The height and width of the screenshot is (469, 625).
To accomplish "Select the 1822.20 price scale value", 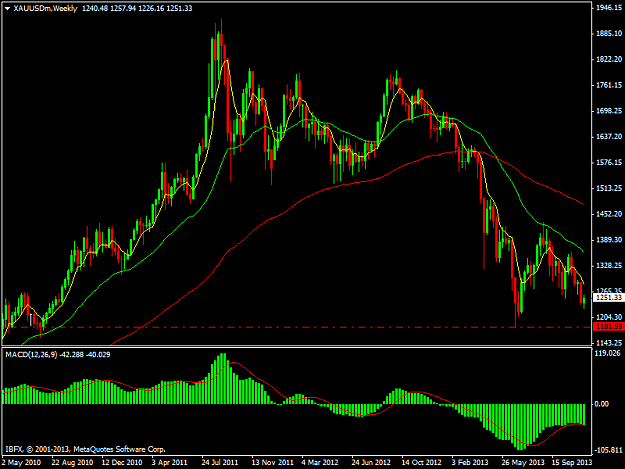I will (609, 59).
